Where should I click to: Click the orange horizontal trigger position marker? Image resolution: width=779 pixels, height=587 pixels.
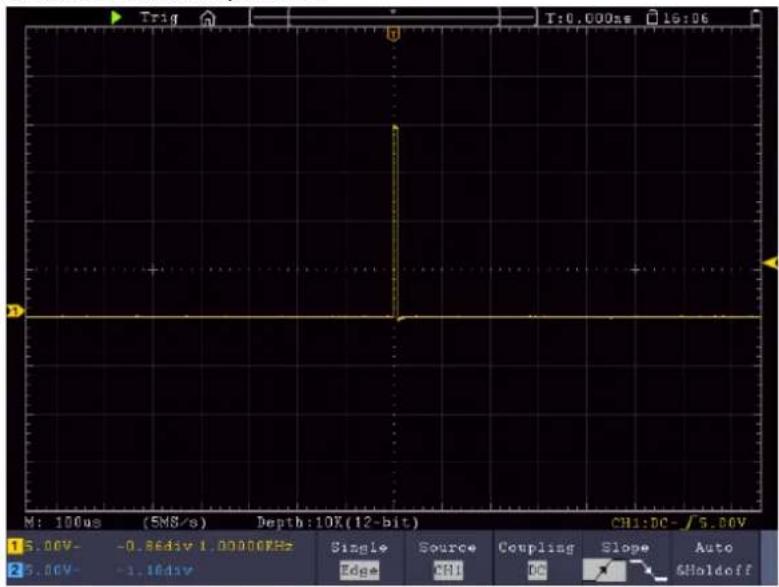point(393,34)
